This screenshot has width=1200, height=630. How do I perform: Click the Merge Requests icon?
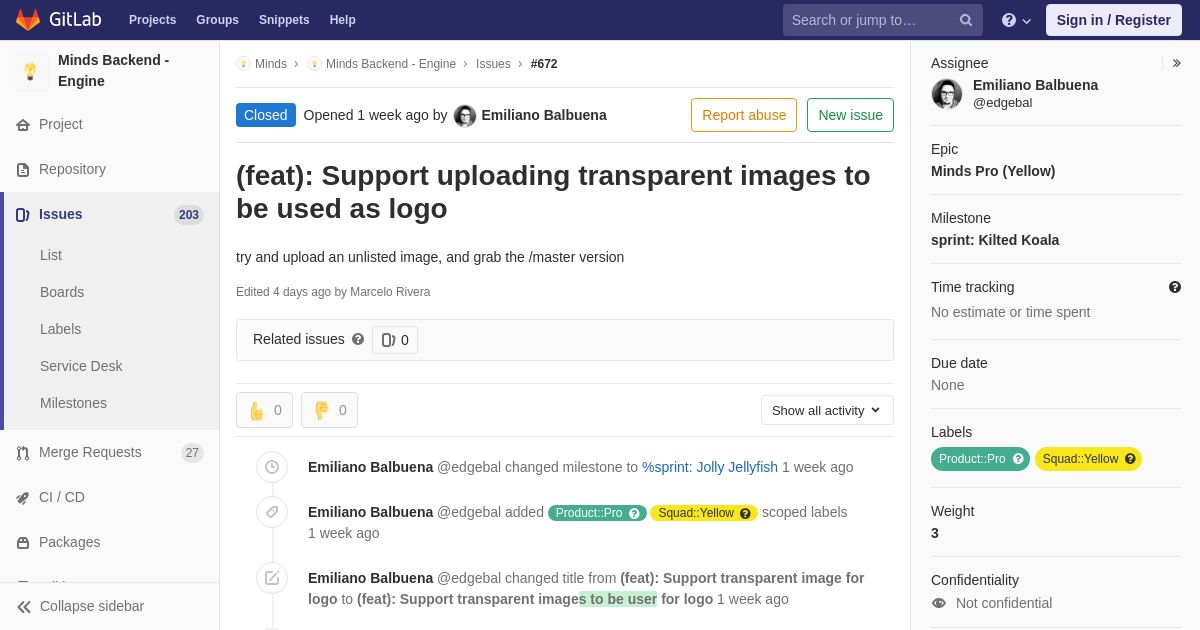coord(23,453)
